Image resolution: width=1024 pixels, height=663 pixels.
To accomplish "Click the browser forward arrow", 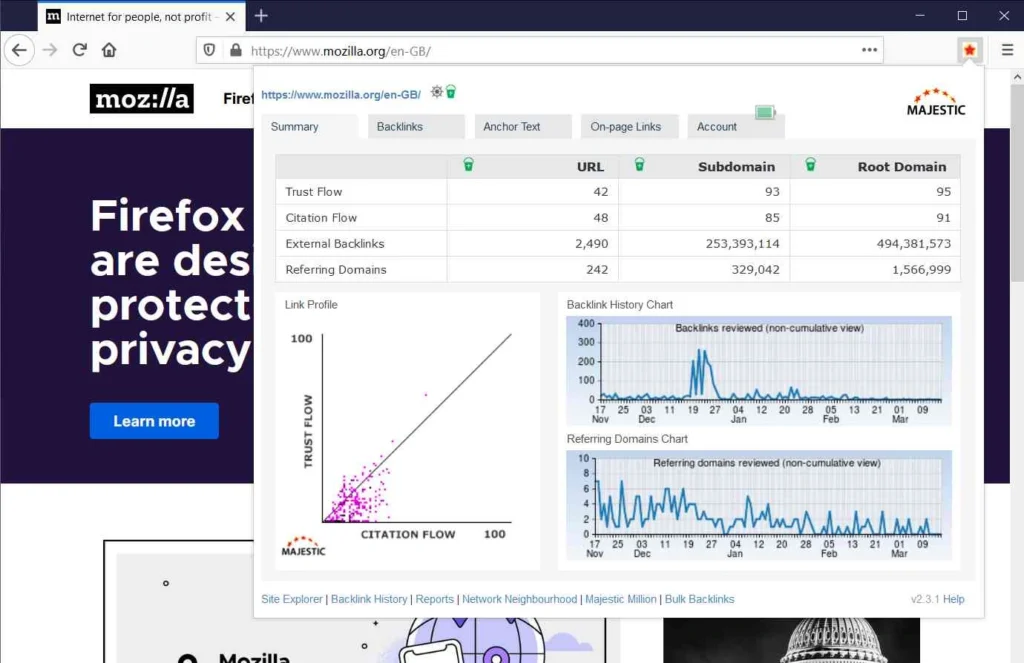I will coord(50,50).
